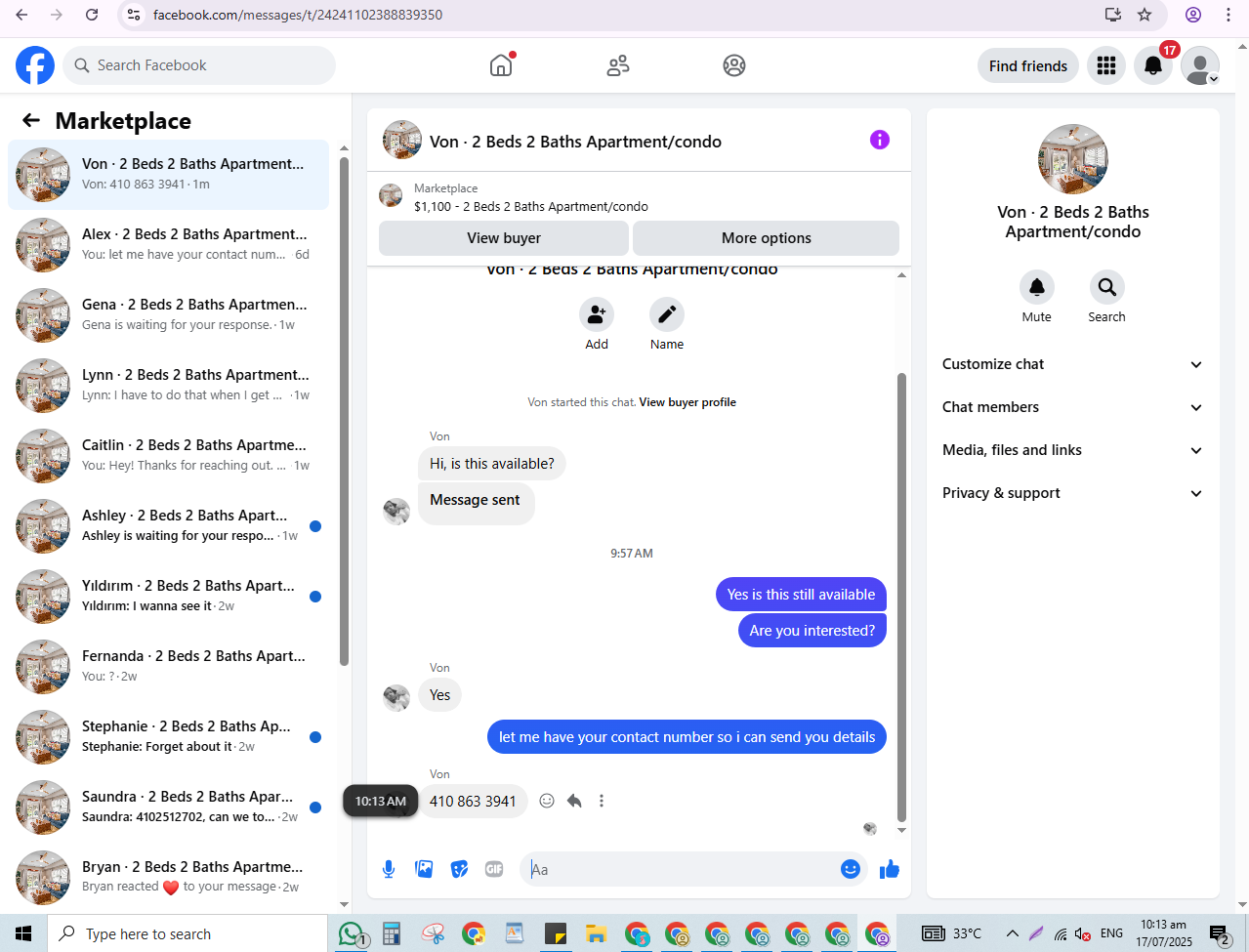Reply to the 410 863 3941 message
The height and width of the screenshot is (952, 1249).
tap(574, 801)
